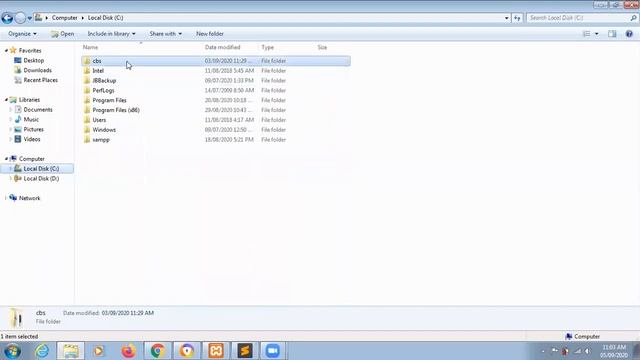The width and height of the screenshot is (640, 360).
Task: Launch Google Chrome from the taskbar
Action: coord(158,351)
